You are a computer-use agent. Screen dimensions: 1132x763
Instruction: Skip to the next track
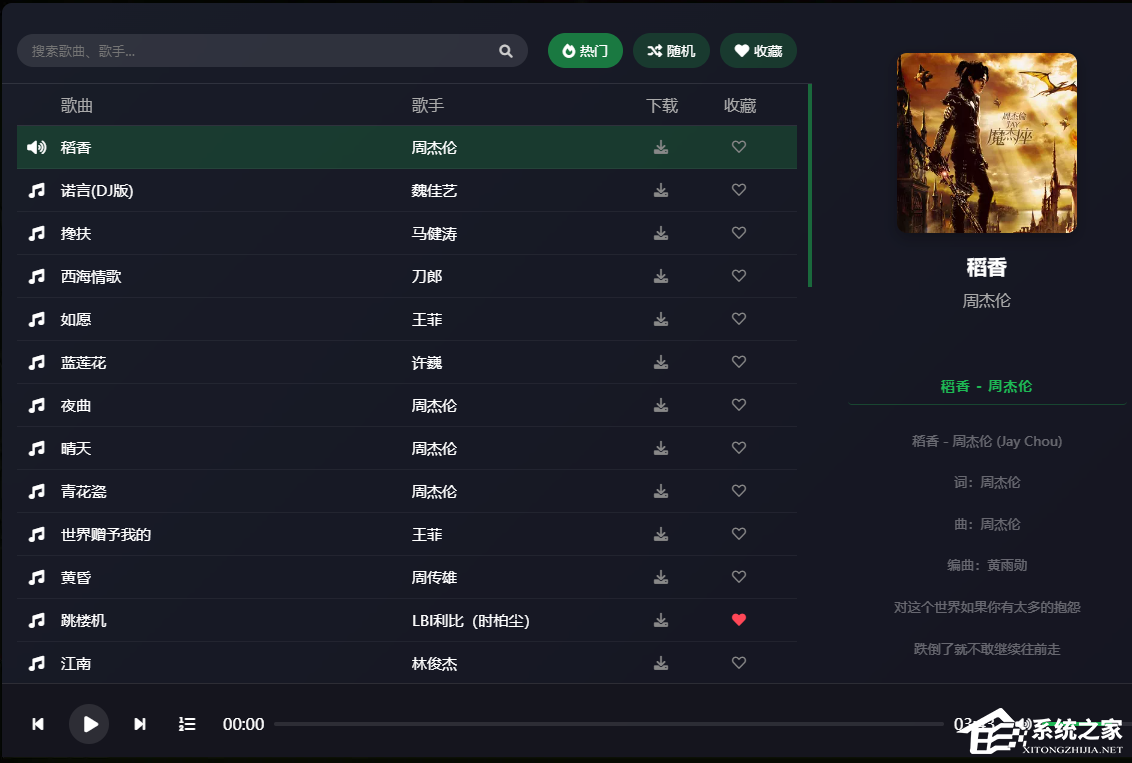tap(139, 724)
